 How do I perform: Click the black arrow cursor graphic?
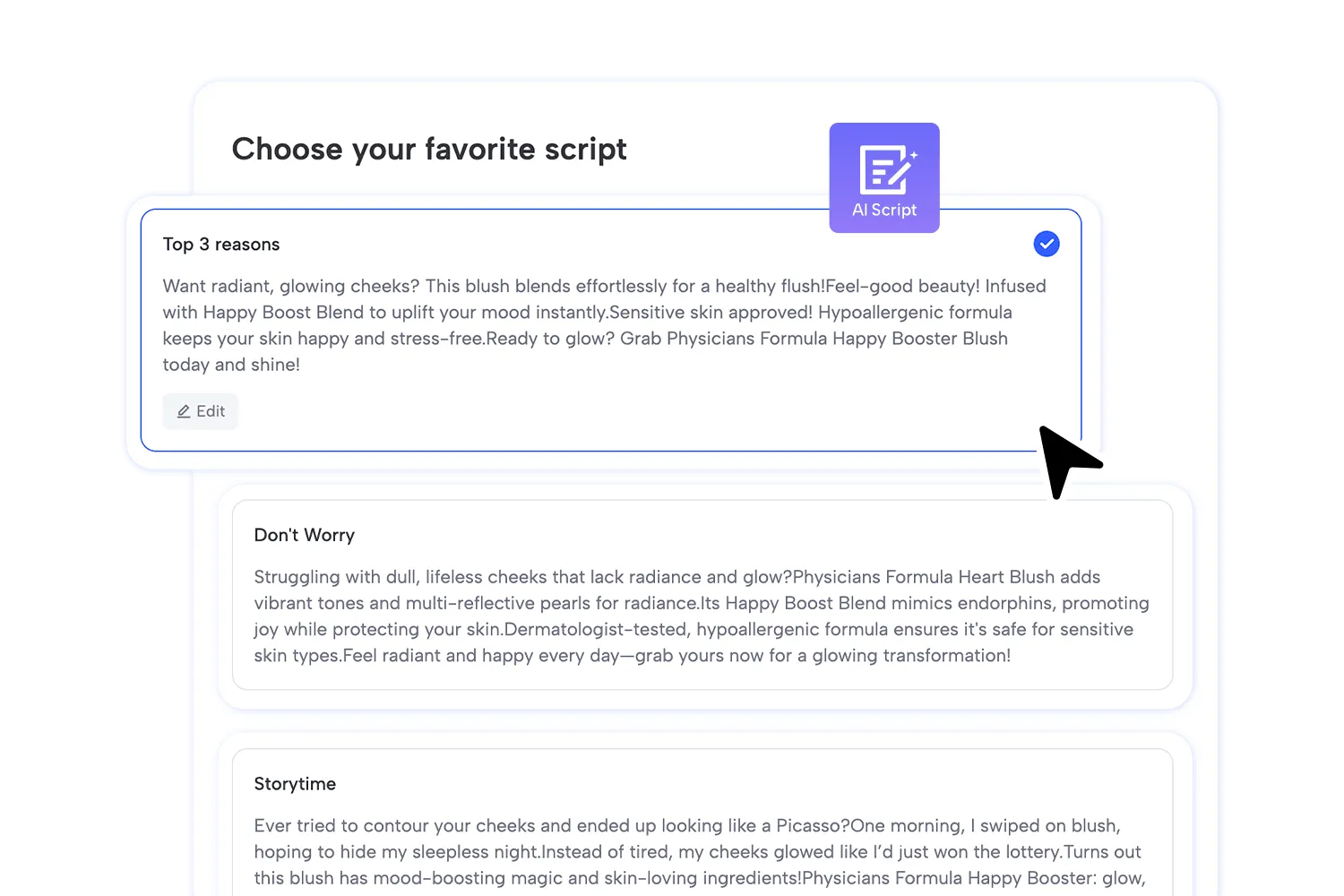pos(1067,461)
